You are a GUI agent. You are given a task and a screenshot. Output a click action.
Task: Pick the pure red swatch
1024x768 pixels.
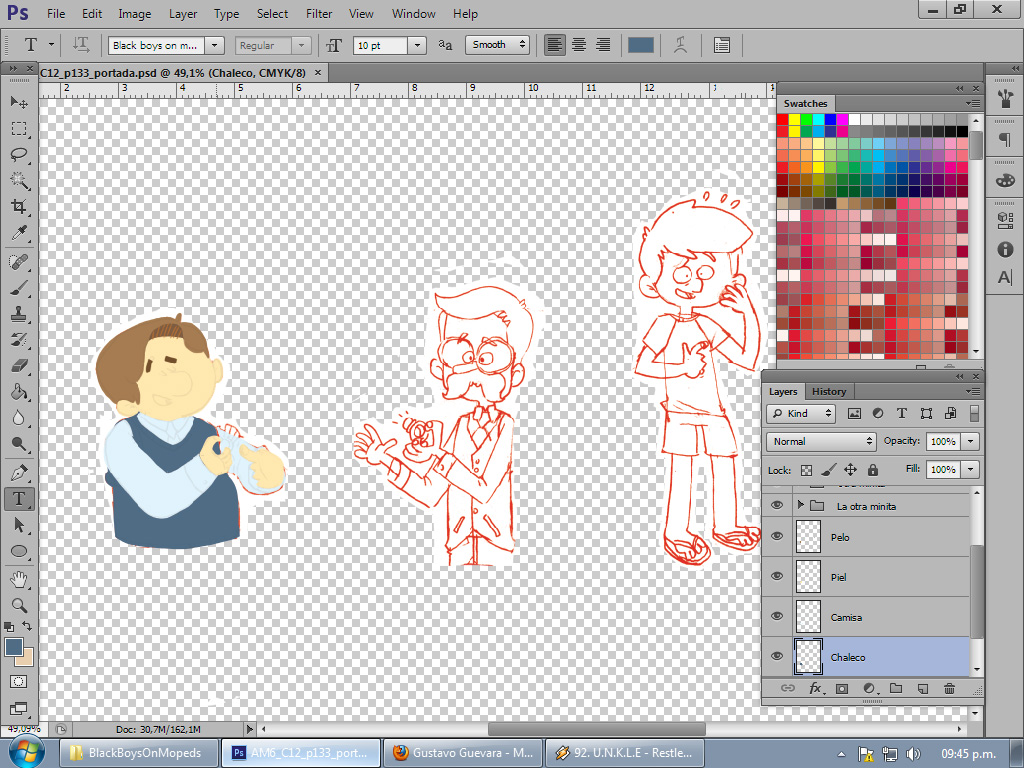(x=782, y=120)
